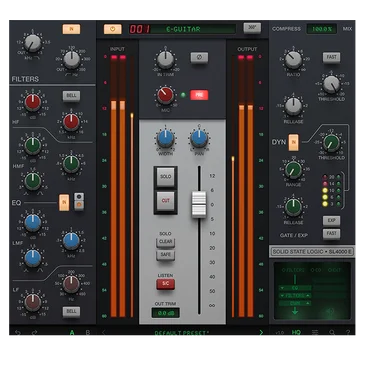Select EXT option in routing display

tap(334, 270)
